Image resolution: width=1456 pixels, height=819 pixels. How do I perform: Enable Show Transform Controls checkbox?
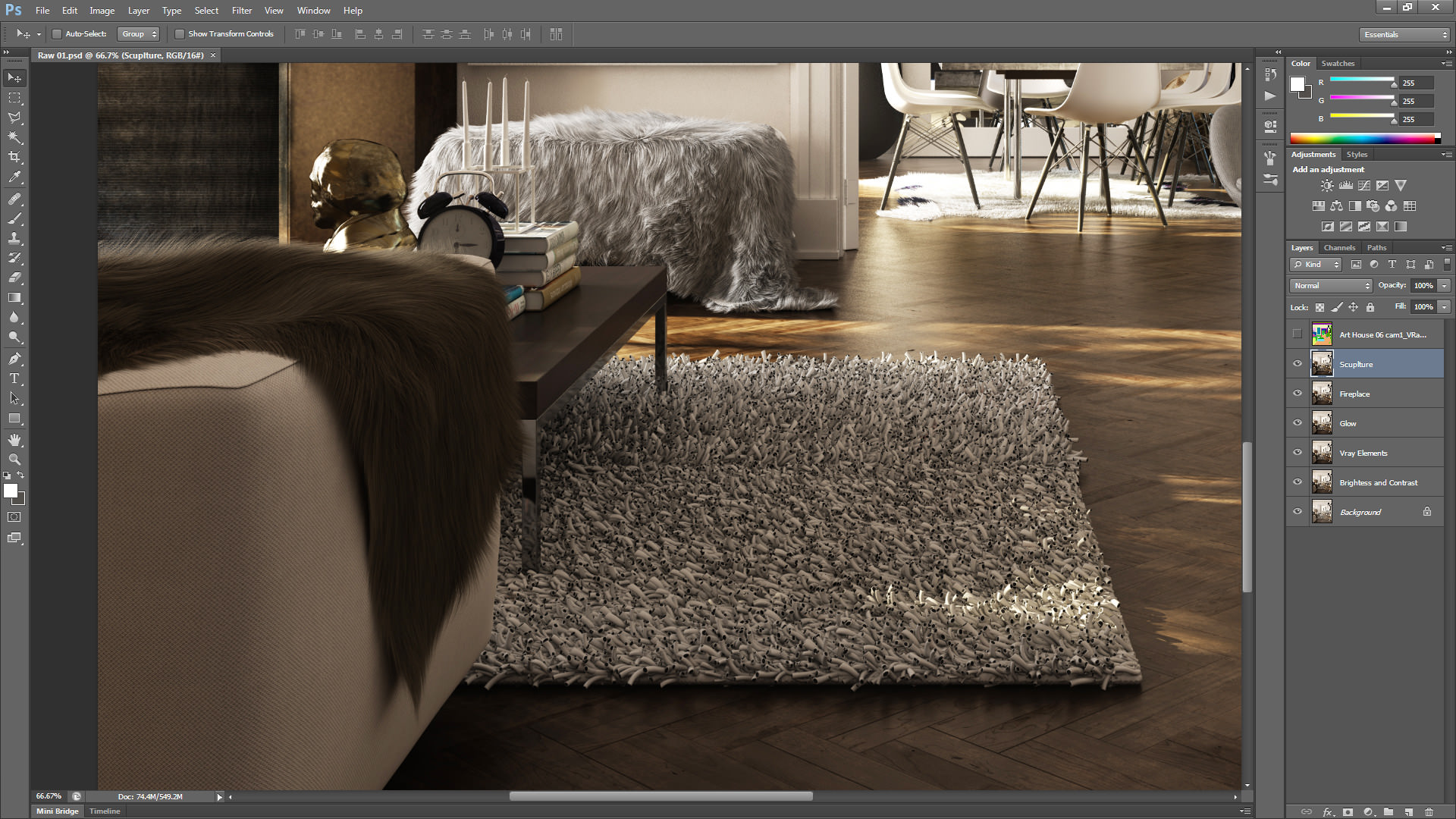coord(180,34)
